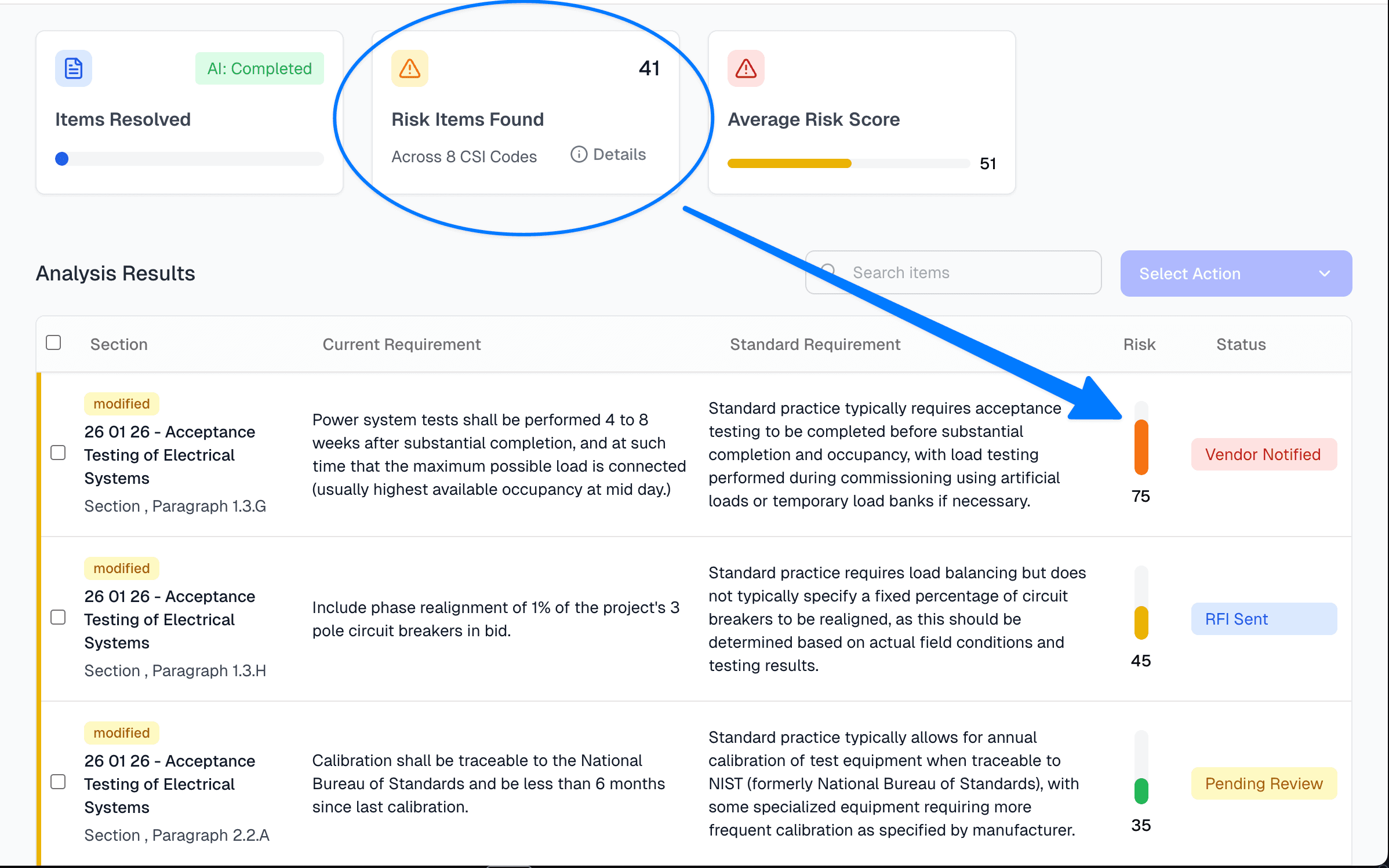Click the Items Resolved progress slider handle
Viewport: 1389px width, 868px height.
tap(62, 159)
